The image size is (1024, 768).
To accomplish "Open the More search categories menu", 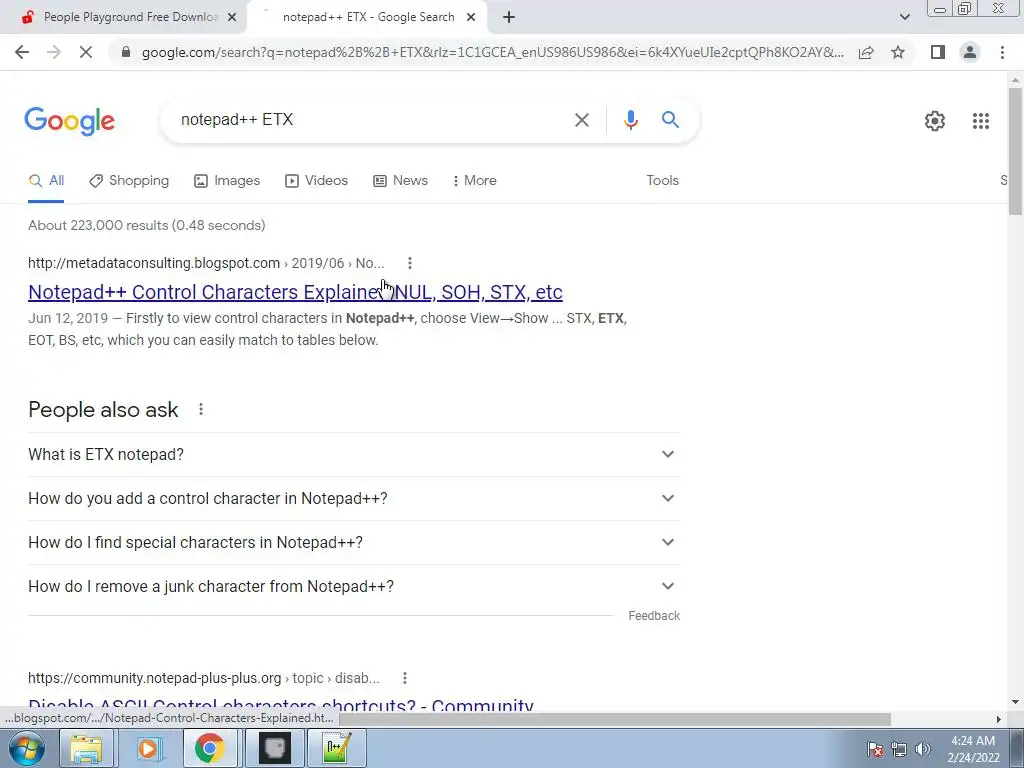I will (x=475, y=181).
